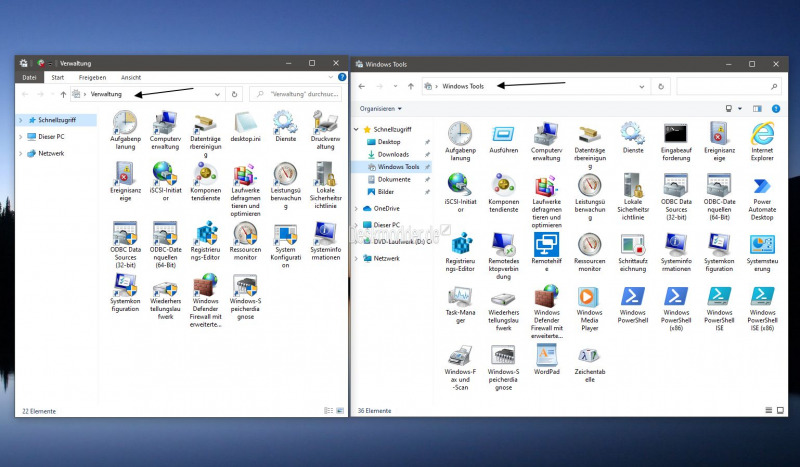Viewport: 800px width, 467px height.
Task: Open the WordPad icon
Action: point(546,359)
